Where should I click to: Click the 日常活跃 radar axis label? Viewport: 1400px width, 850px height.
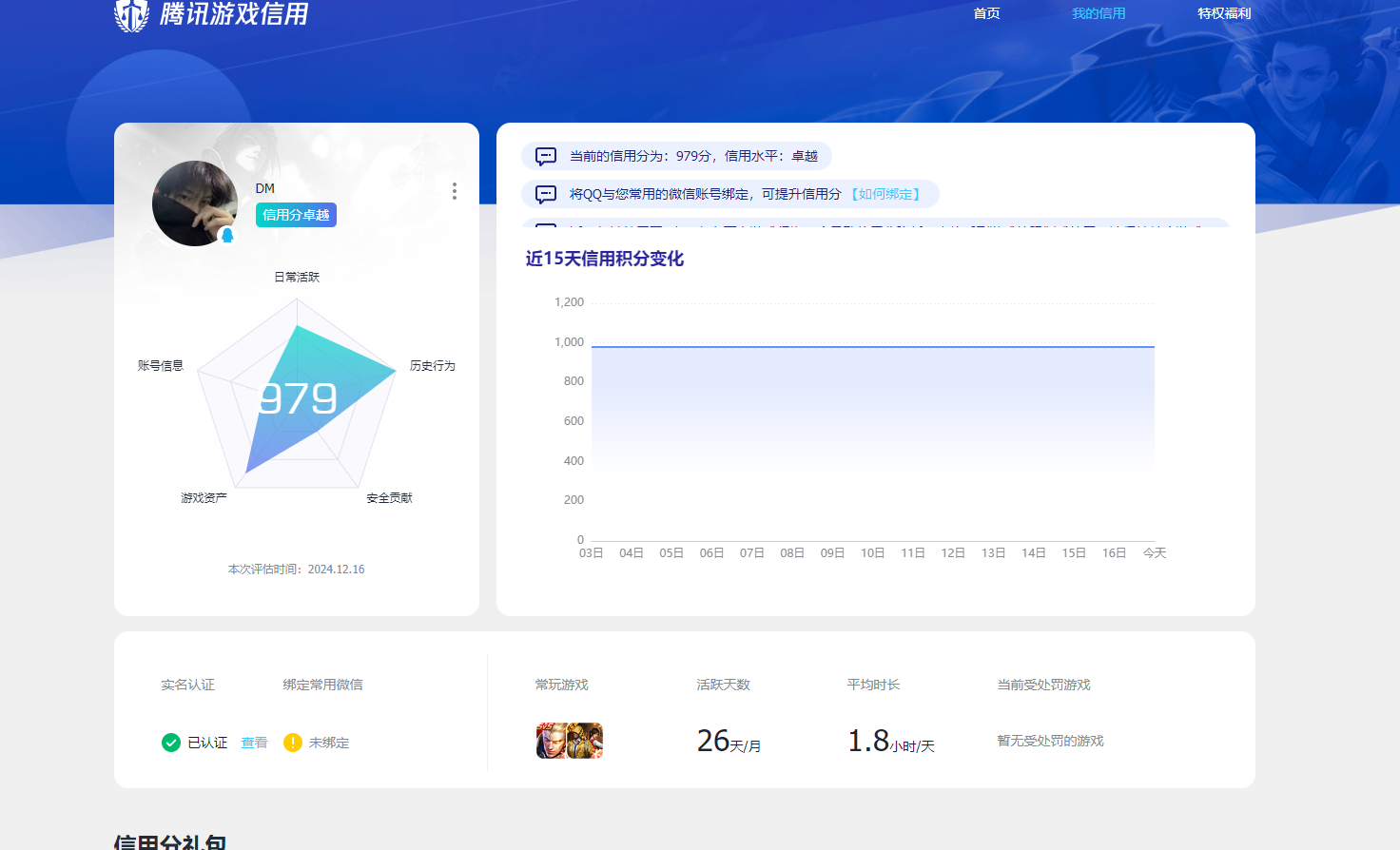coord(297,277)
